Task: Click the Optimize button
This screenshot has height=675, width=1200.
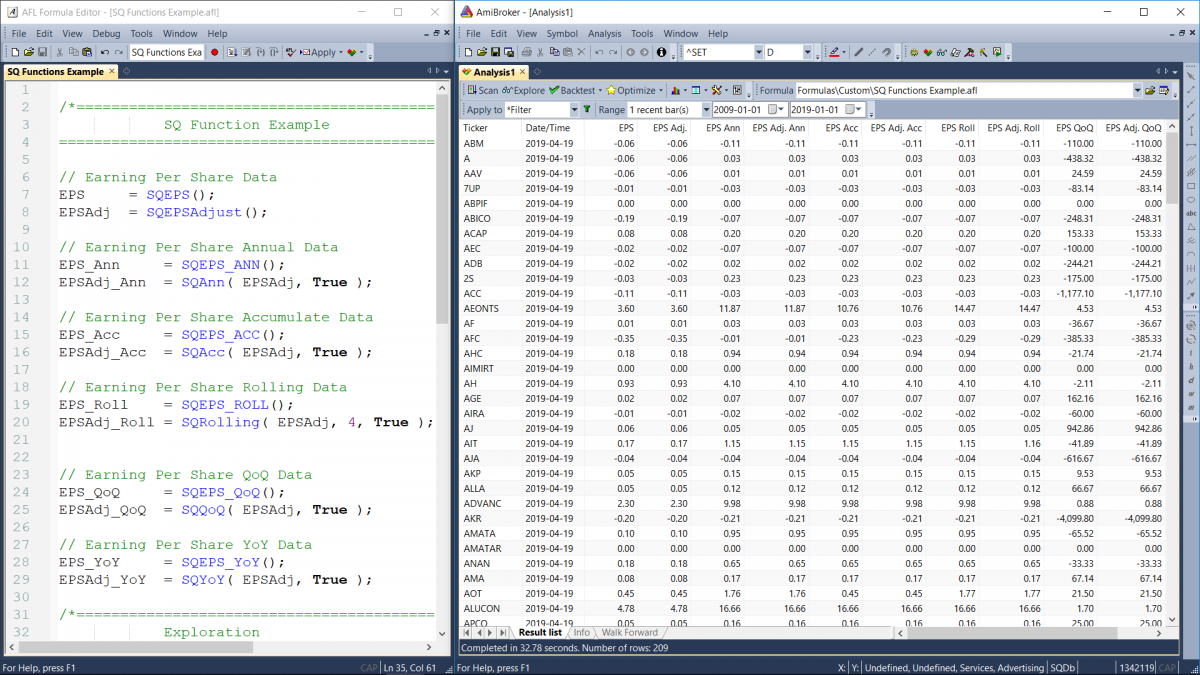Action: (631, 90)
